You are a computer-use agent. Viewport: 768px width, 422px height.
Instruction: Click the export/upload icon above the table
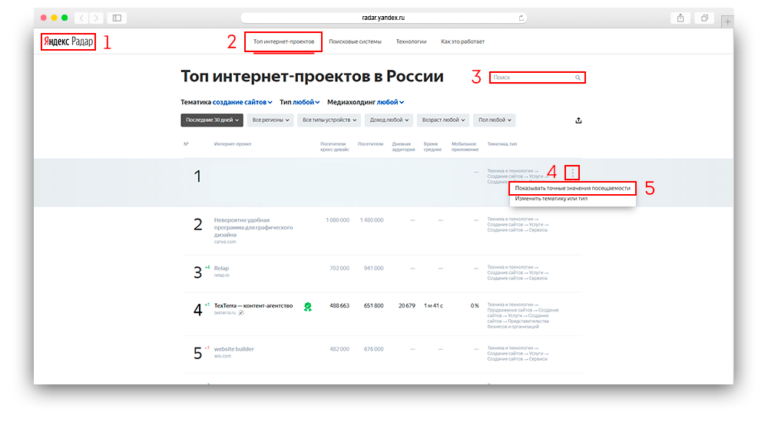click(579, 121)
